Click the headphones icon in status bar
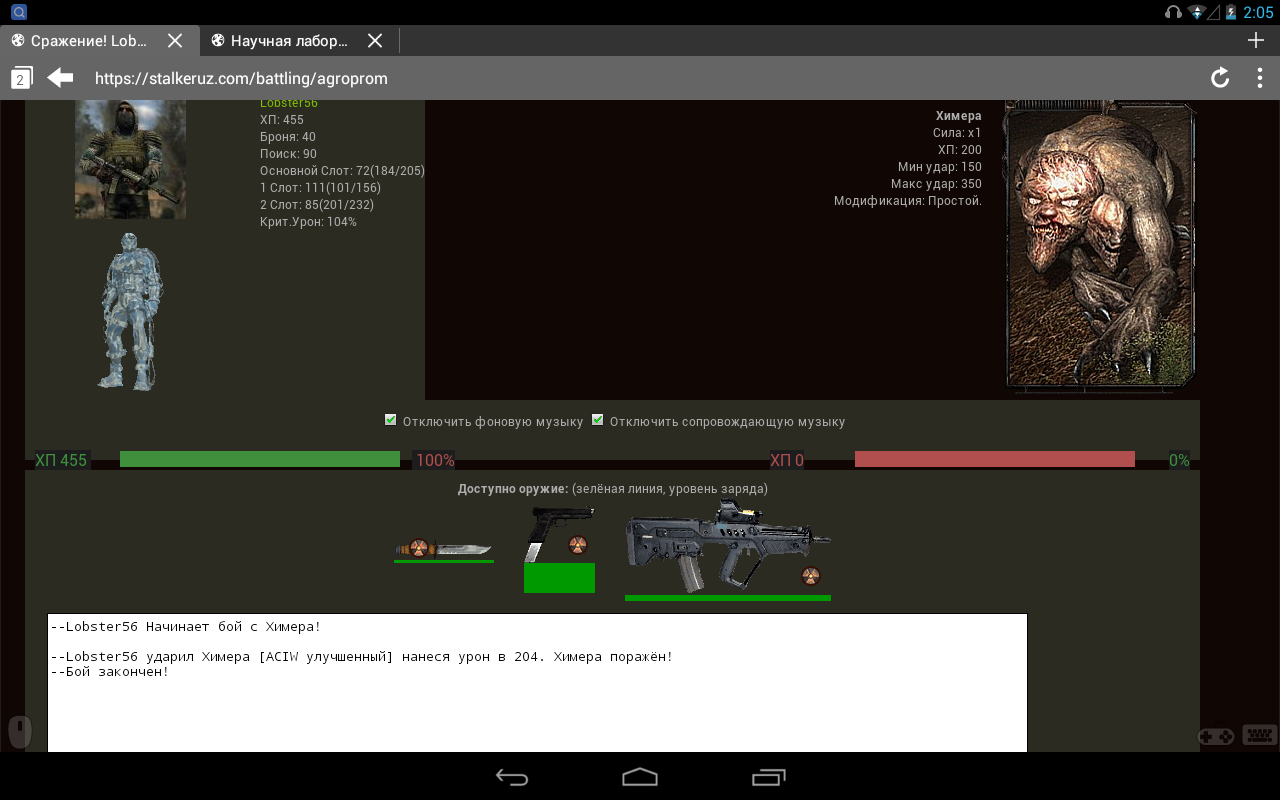The image size is (1280, 800). (1173, 13)
